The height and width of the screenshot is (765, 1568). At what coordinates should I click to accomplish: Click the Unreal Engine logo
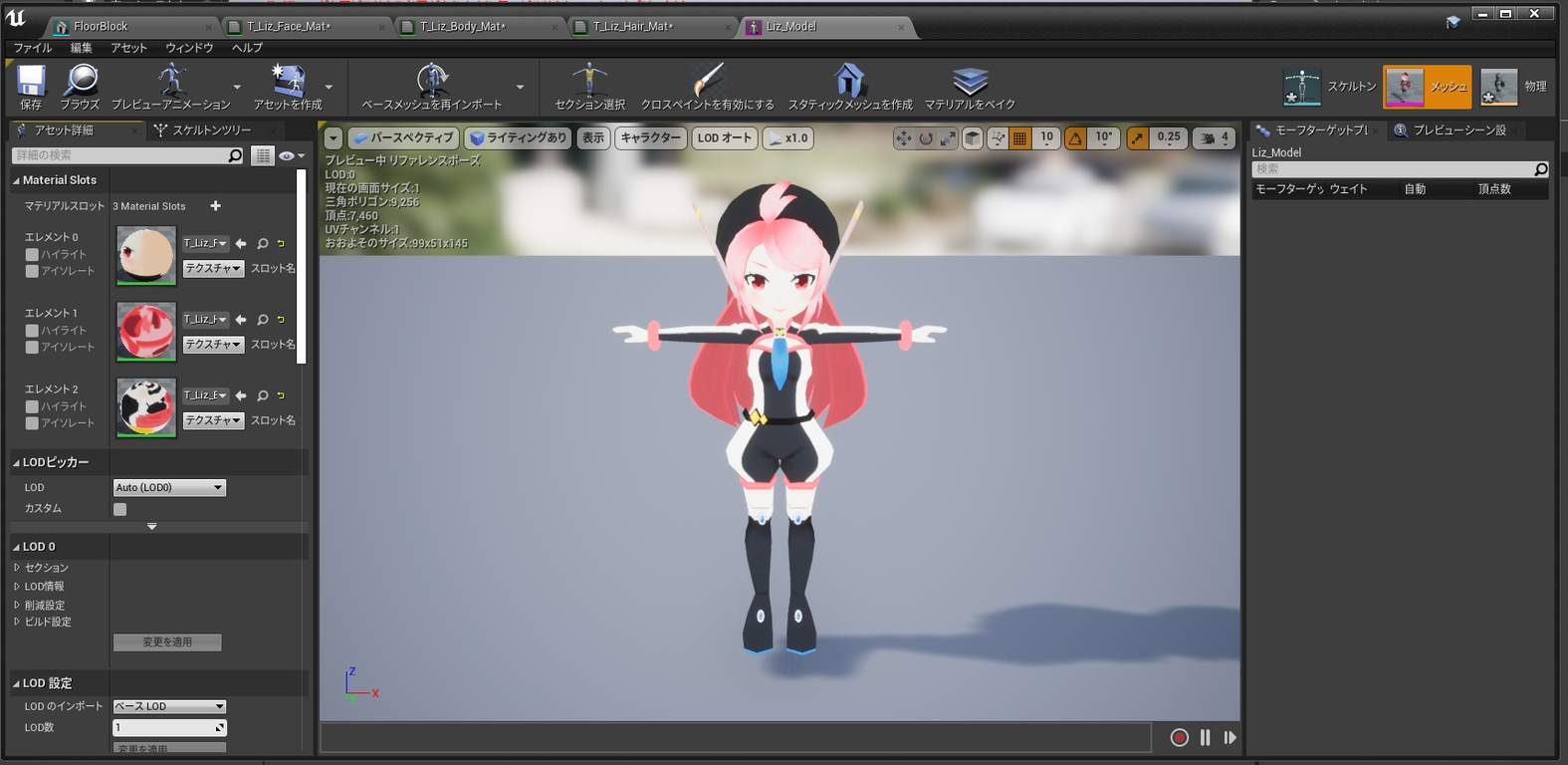[x=16, y=18]
